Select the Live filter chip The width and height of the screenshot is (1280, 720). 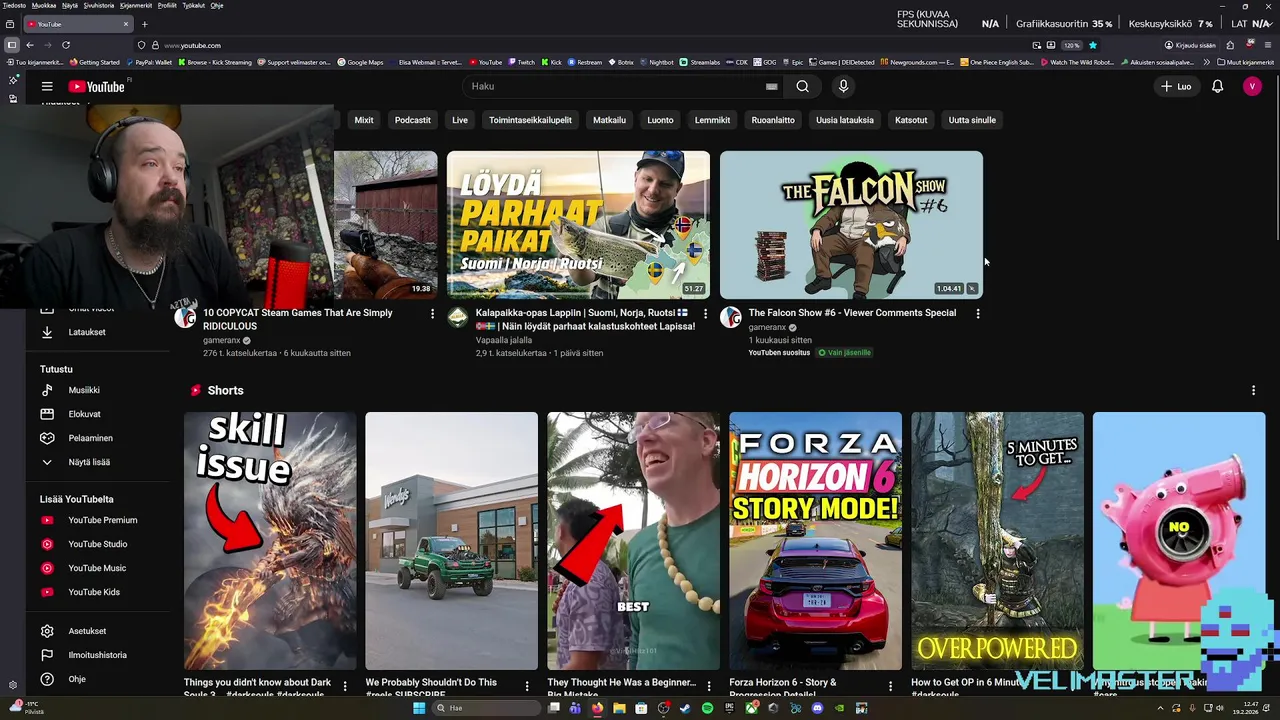[460, 120]
